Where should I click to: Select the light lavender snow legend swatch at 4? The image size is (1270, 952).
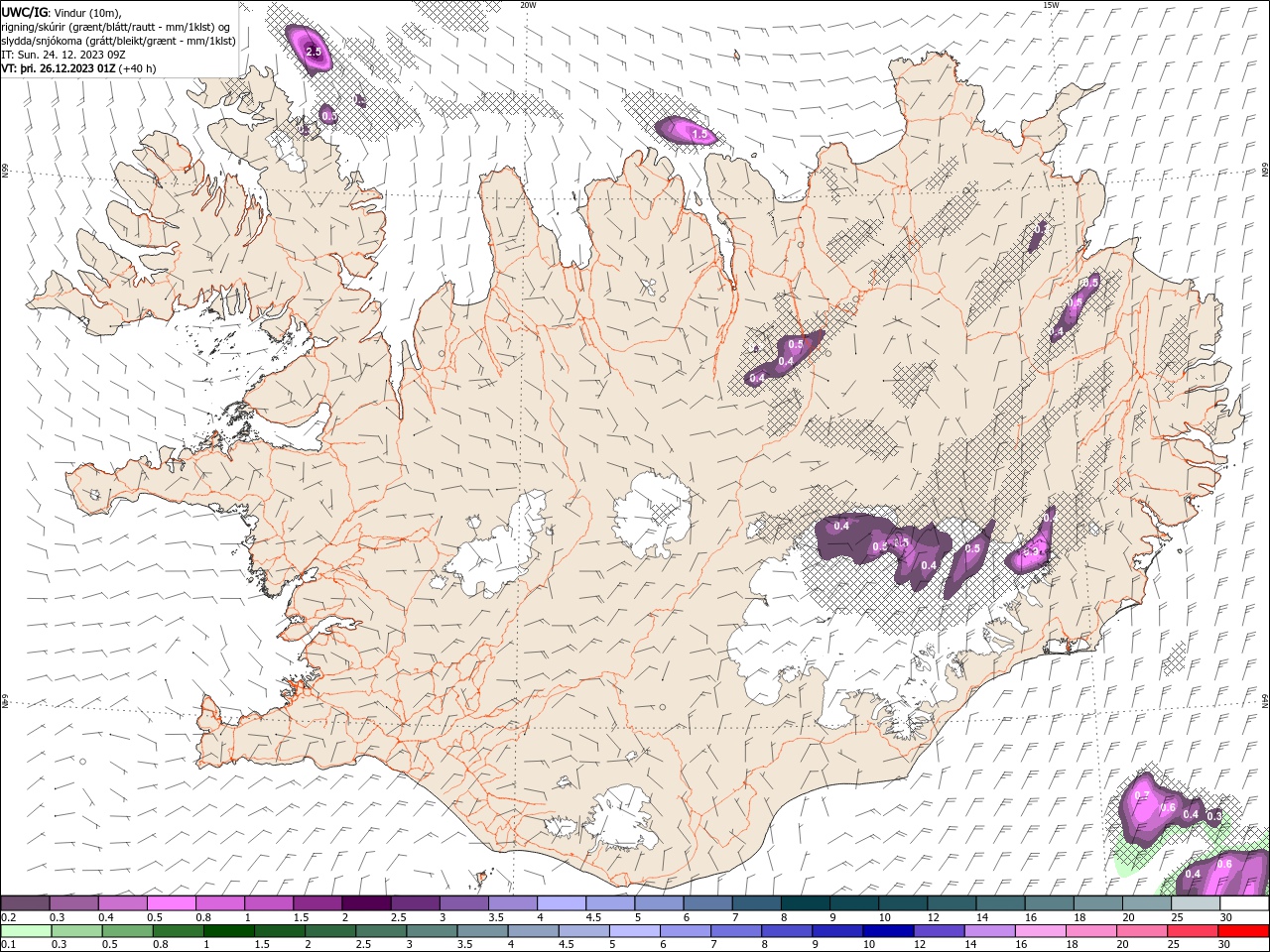561,903
